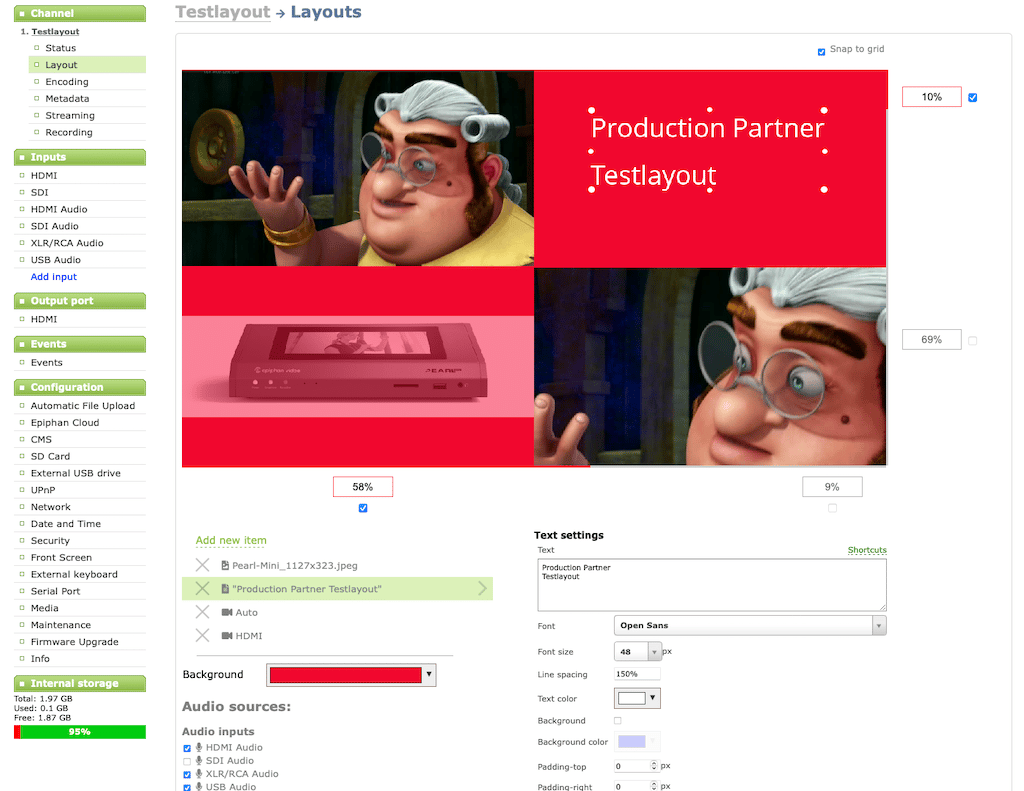Open the Font size dropdown arrow
This screenshot has height=791, width=1024.
tap(655, 652)
